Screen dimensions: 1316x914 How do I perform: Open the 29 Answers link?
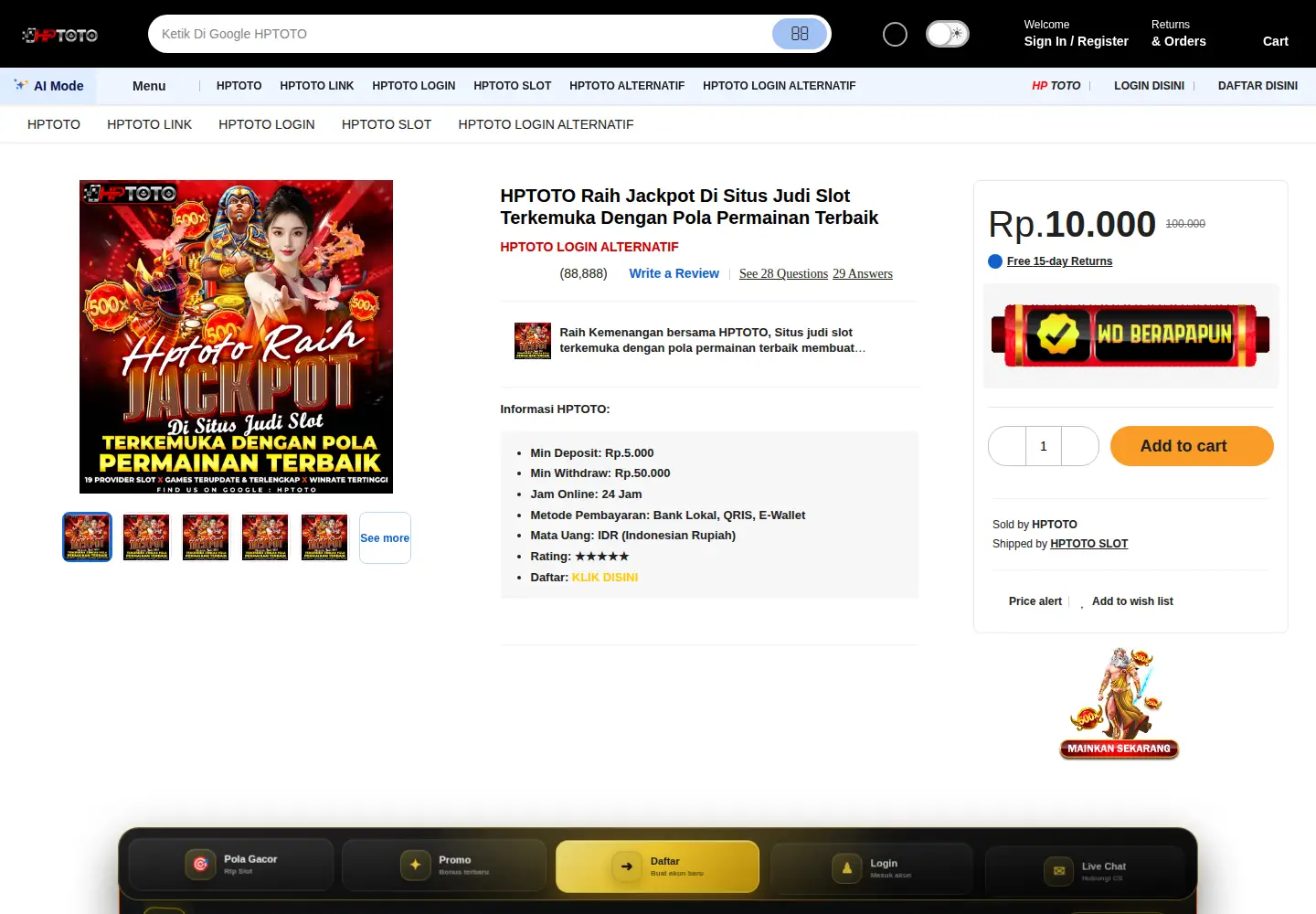[863, 273]
